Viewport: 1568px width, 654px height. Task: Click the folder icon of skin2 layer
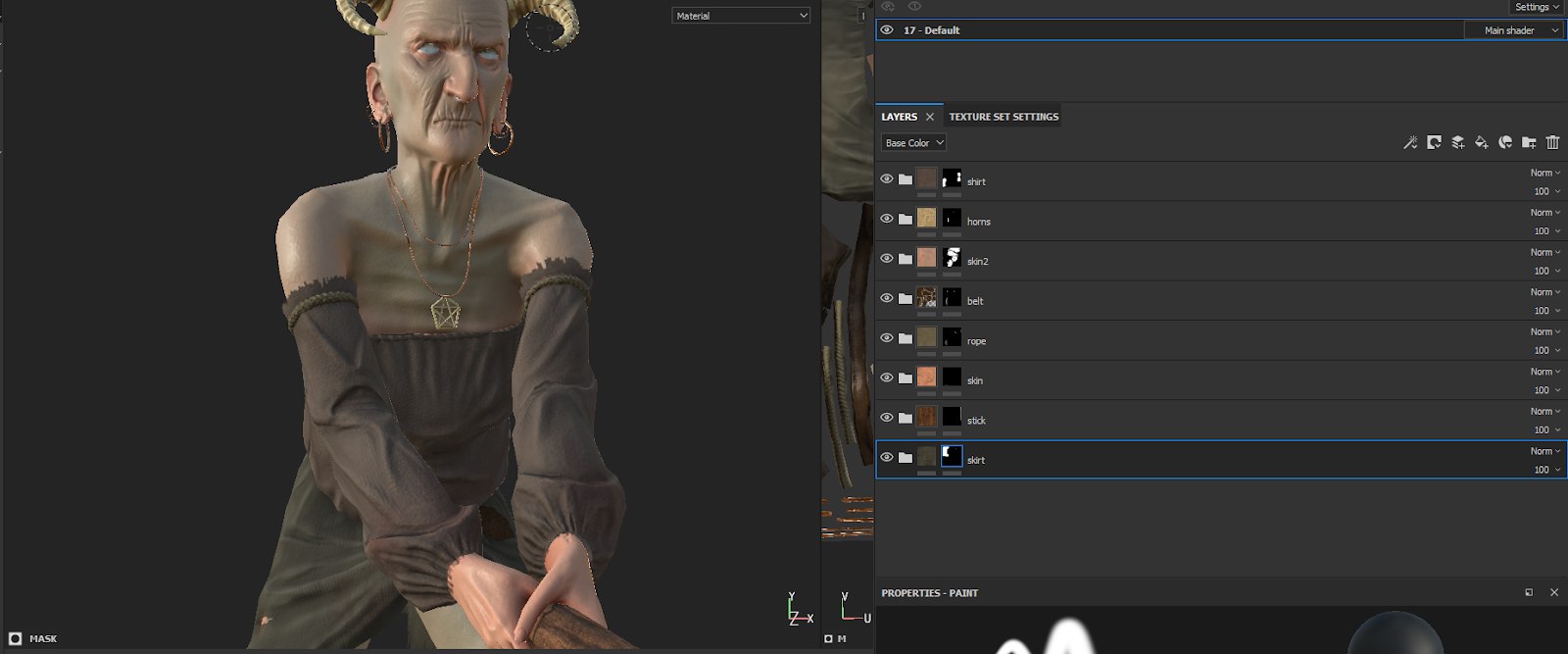point(906,259)
